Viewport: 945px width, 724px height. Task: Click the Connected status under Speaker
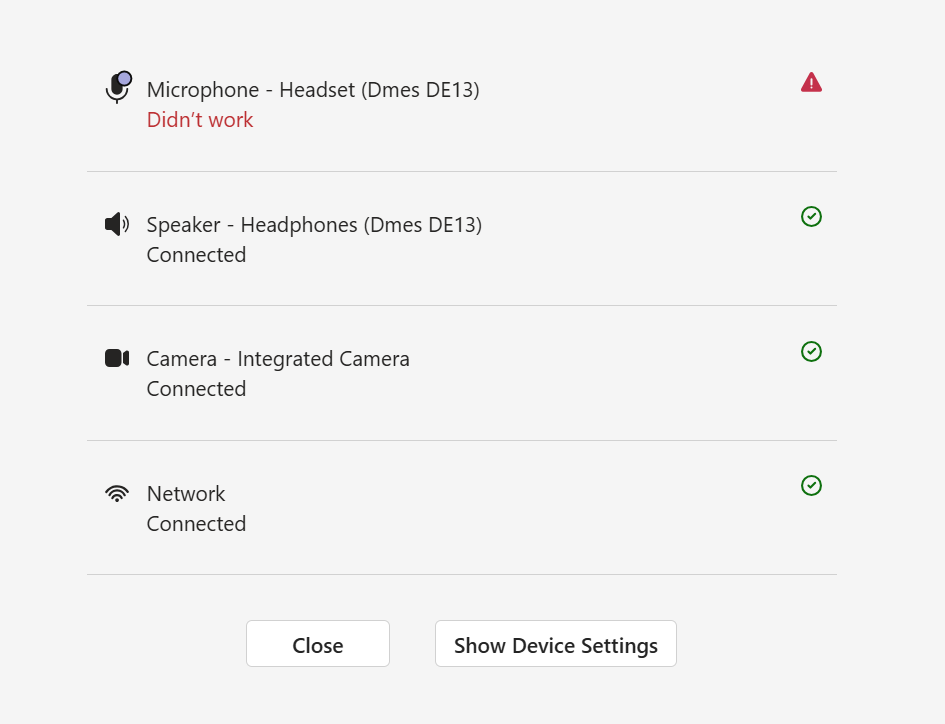[196, 255]
